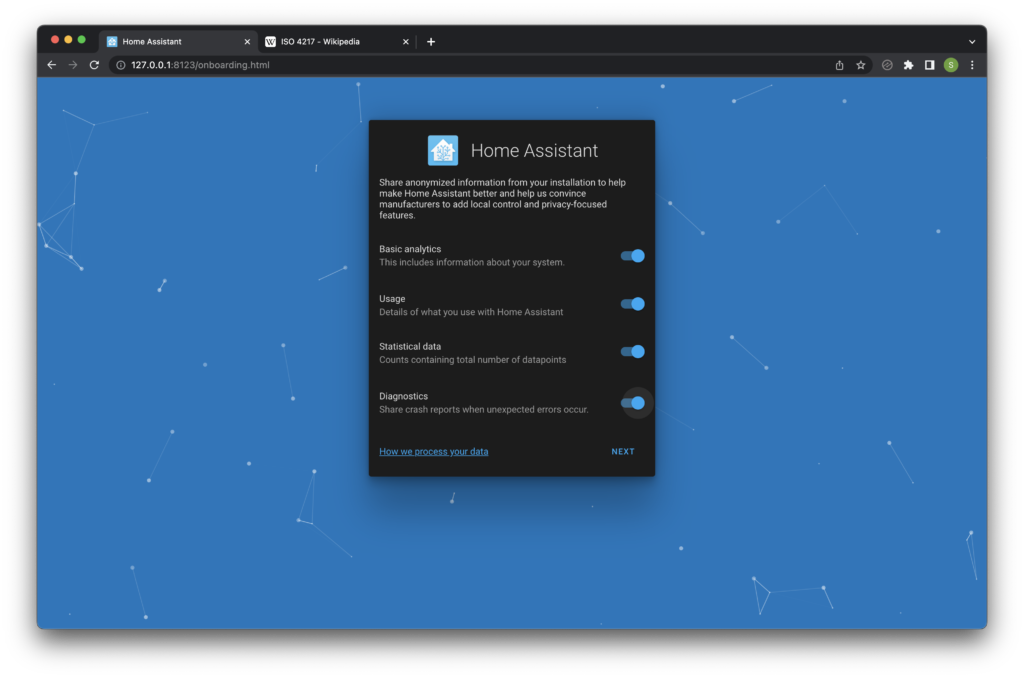The width and height of the screenshot is (1024, 678).
Task: Click the NEXT button
Action: click(622, 451)
